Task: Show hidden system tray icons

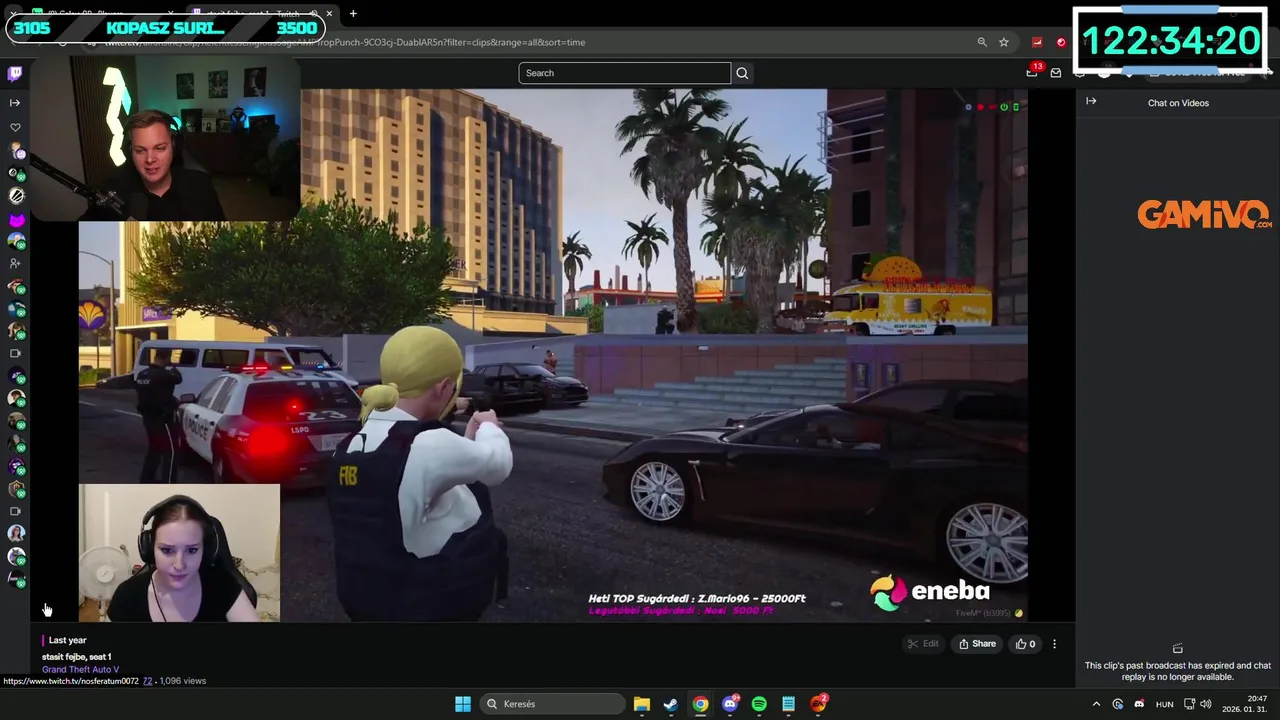Action: (x=1096, y=704)
